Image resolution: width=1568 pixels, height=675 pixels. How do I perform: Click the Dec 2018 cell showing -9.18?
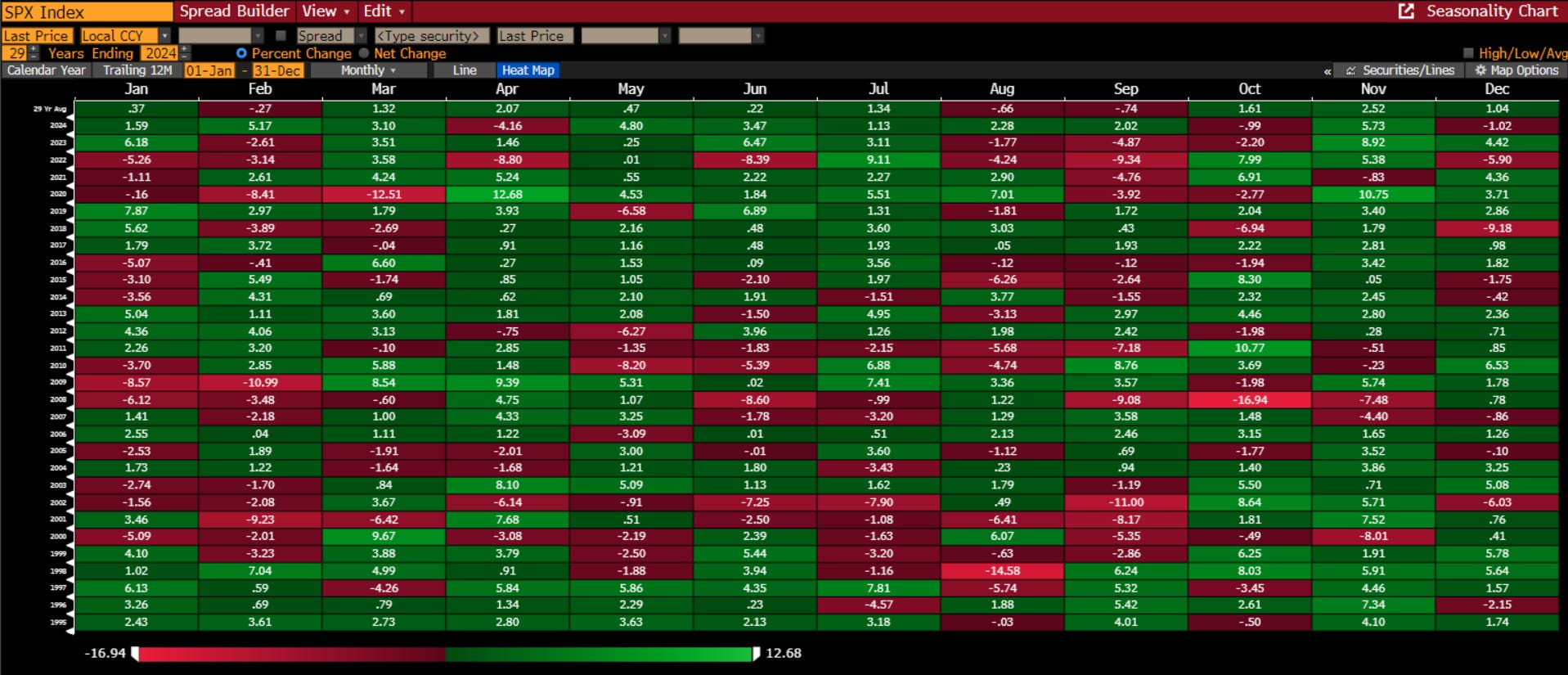click(x=1497, y=228)
